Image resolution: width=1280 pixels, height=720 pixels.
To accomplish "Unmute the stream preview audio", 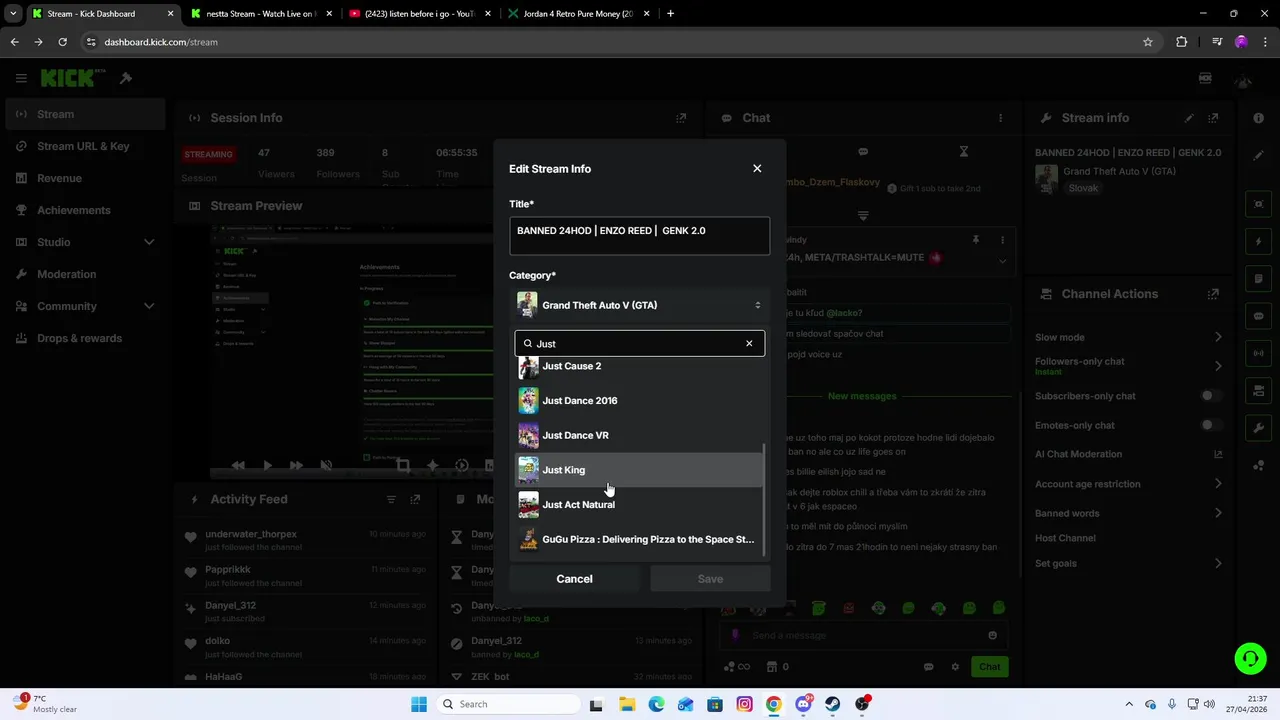I will tap(326, 465).
